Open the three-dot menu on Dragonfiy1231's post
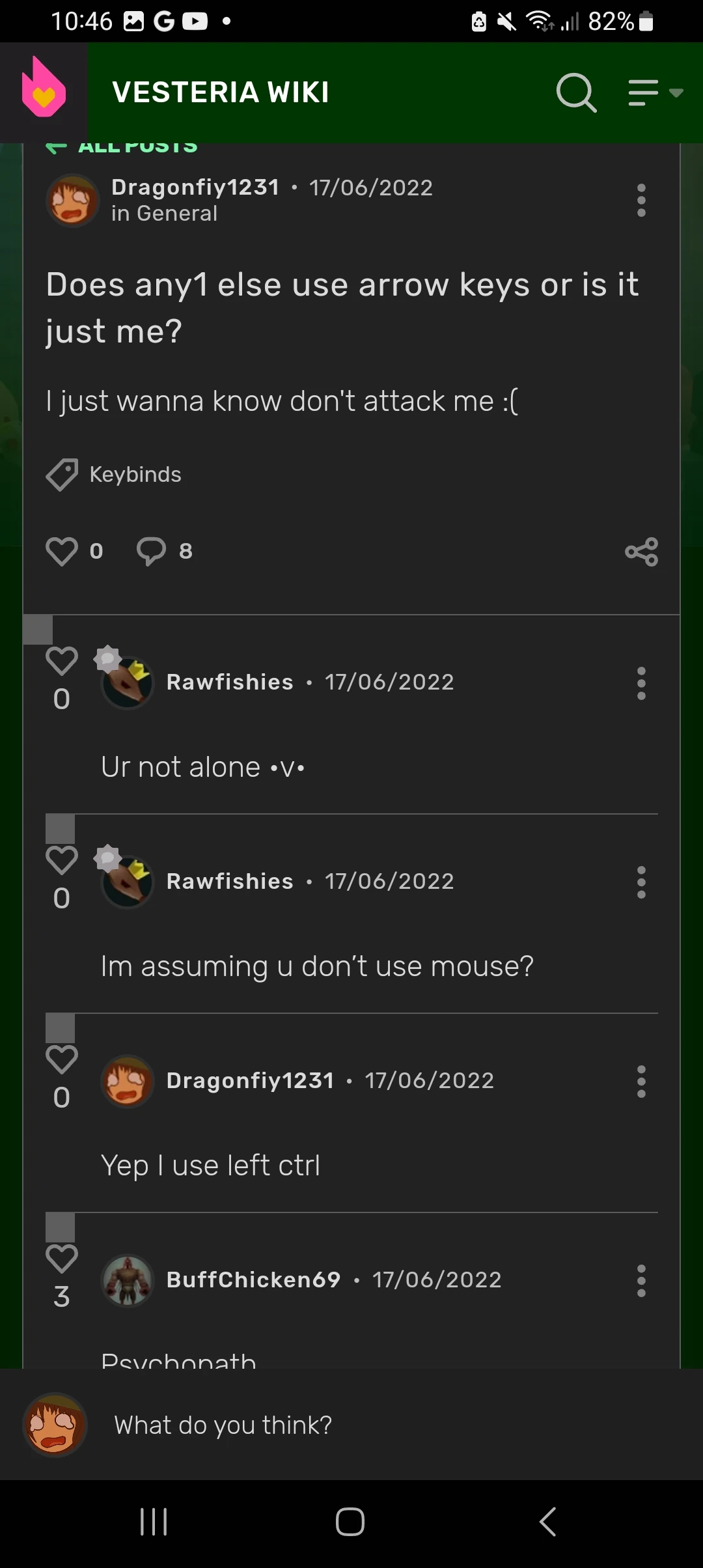 (641, 201)
